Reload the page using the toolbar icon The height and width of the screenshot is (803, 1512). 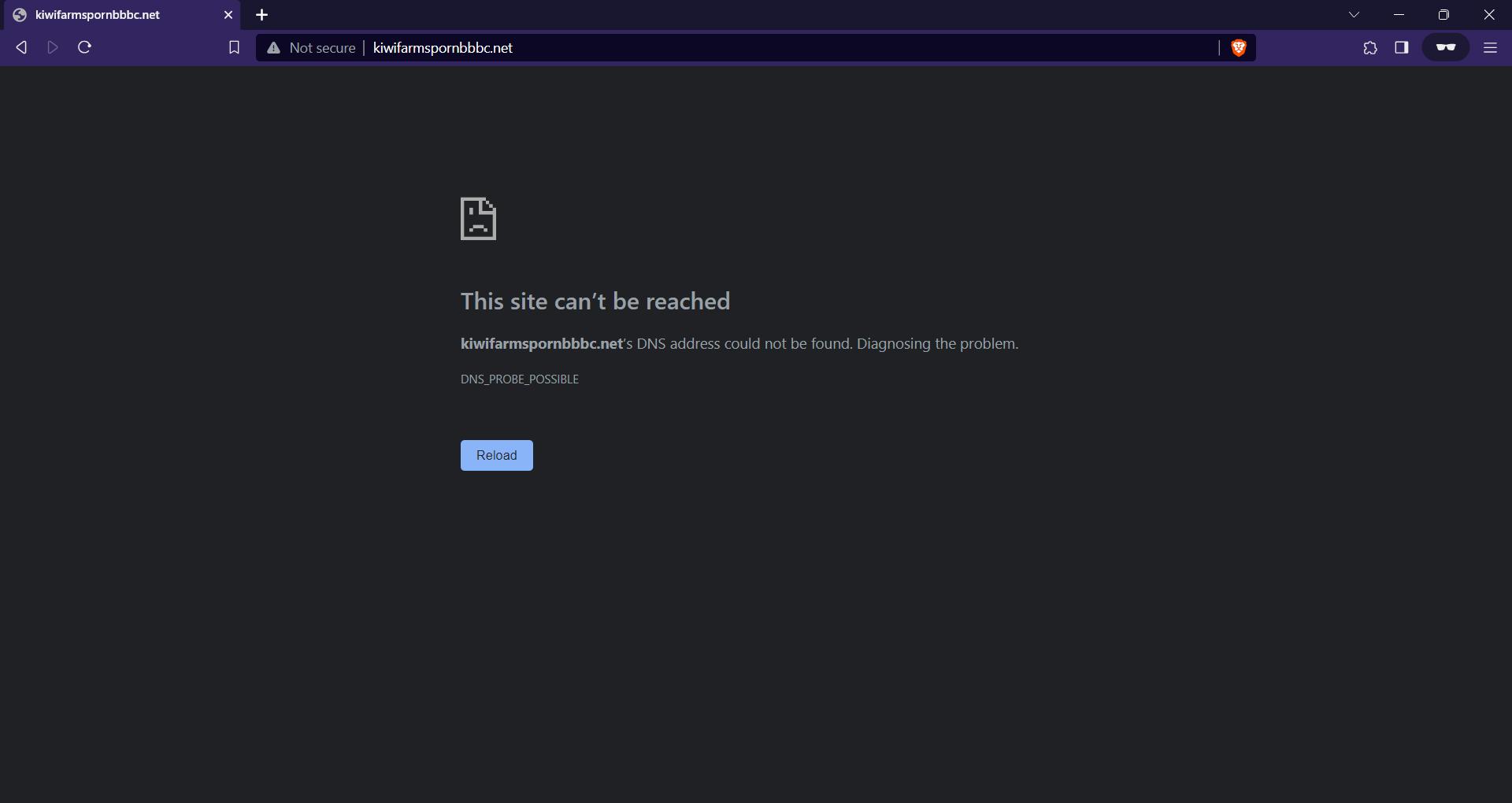pyautogui.click(x=84, y=47)
